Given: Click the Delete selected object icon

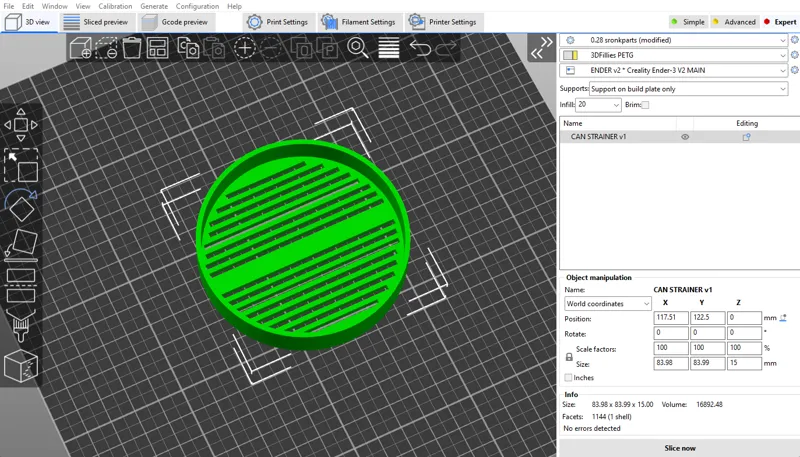Looking at the screenshot, I should coord(106,48).
